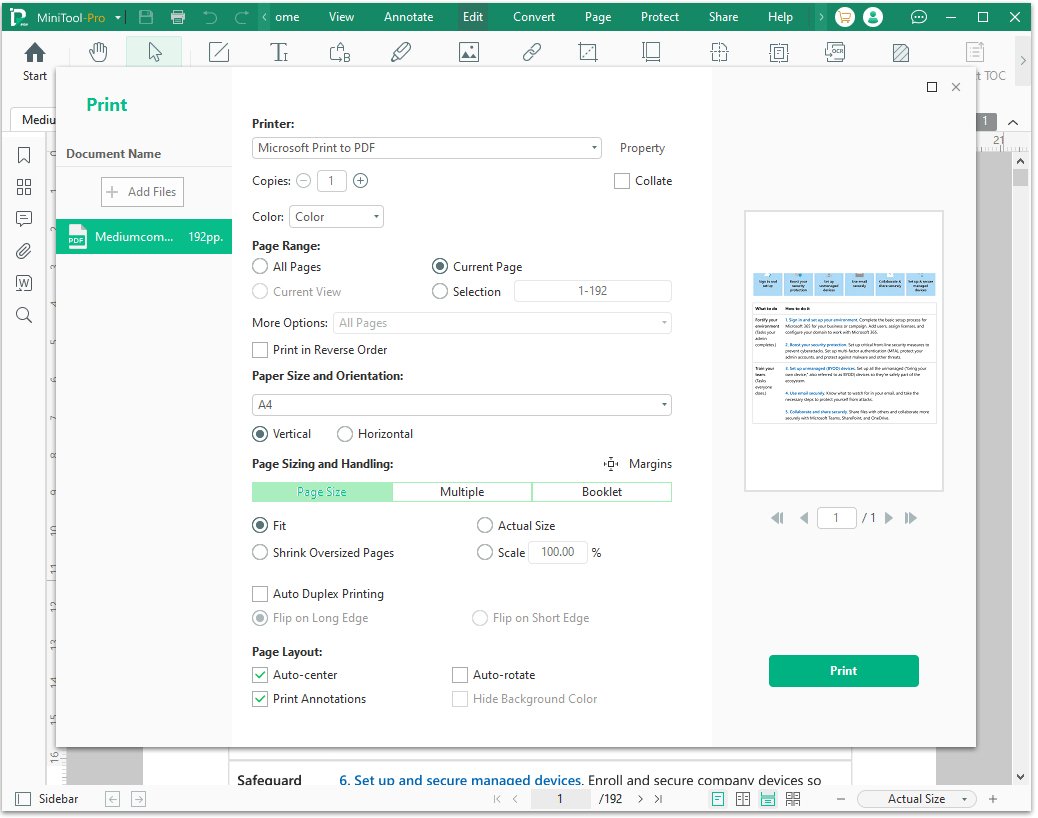Select the All Pages radio button
This screenshot has height=818, width=1038.
tap(260, 267)
